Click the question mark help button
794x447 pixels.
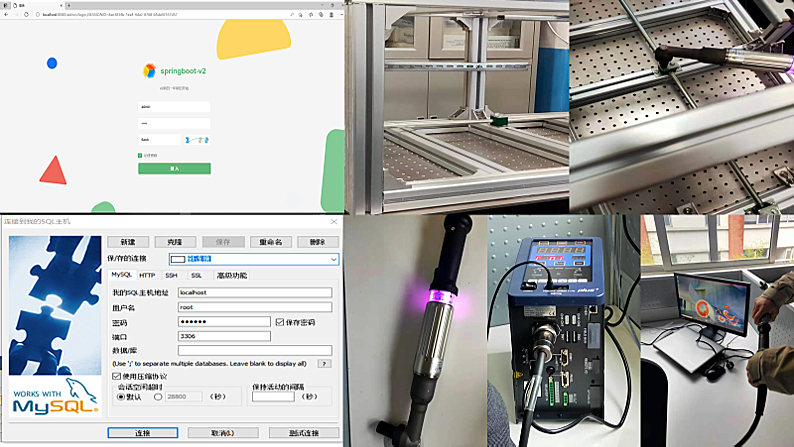(324, 364)
